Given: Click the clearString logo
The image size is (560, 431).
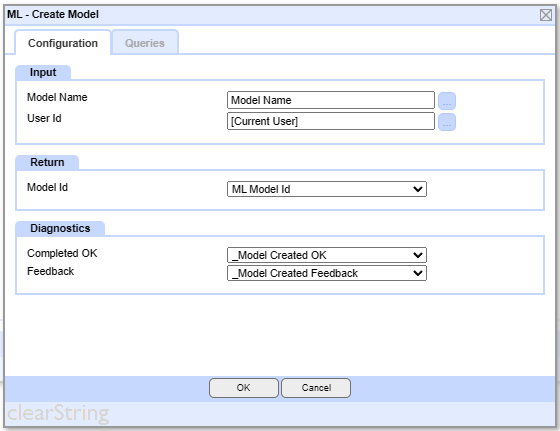Looking at the screenshot, I should 58,414.
